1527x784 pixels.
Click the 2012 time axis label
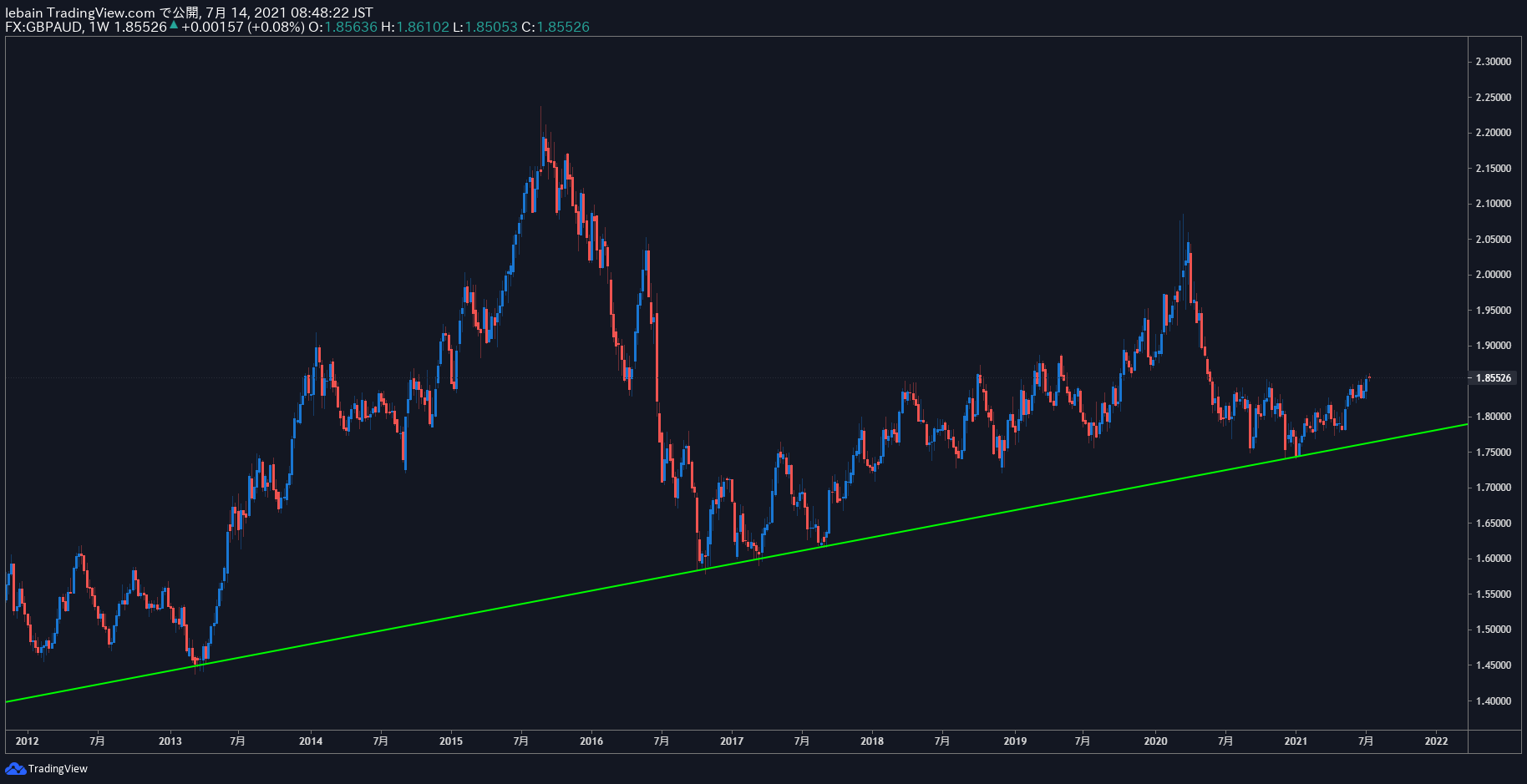pos(28,741)
